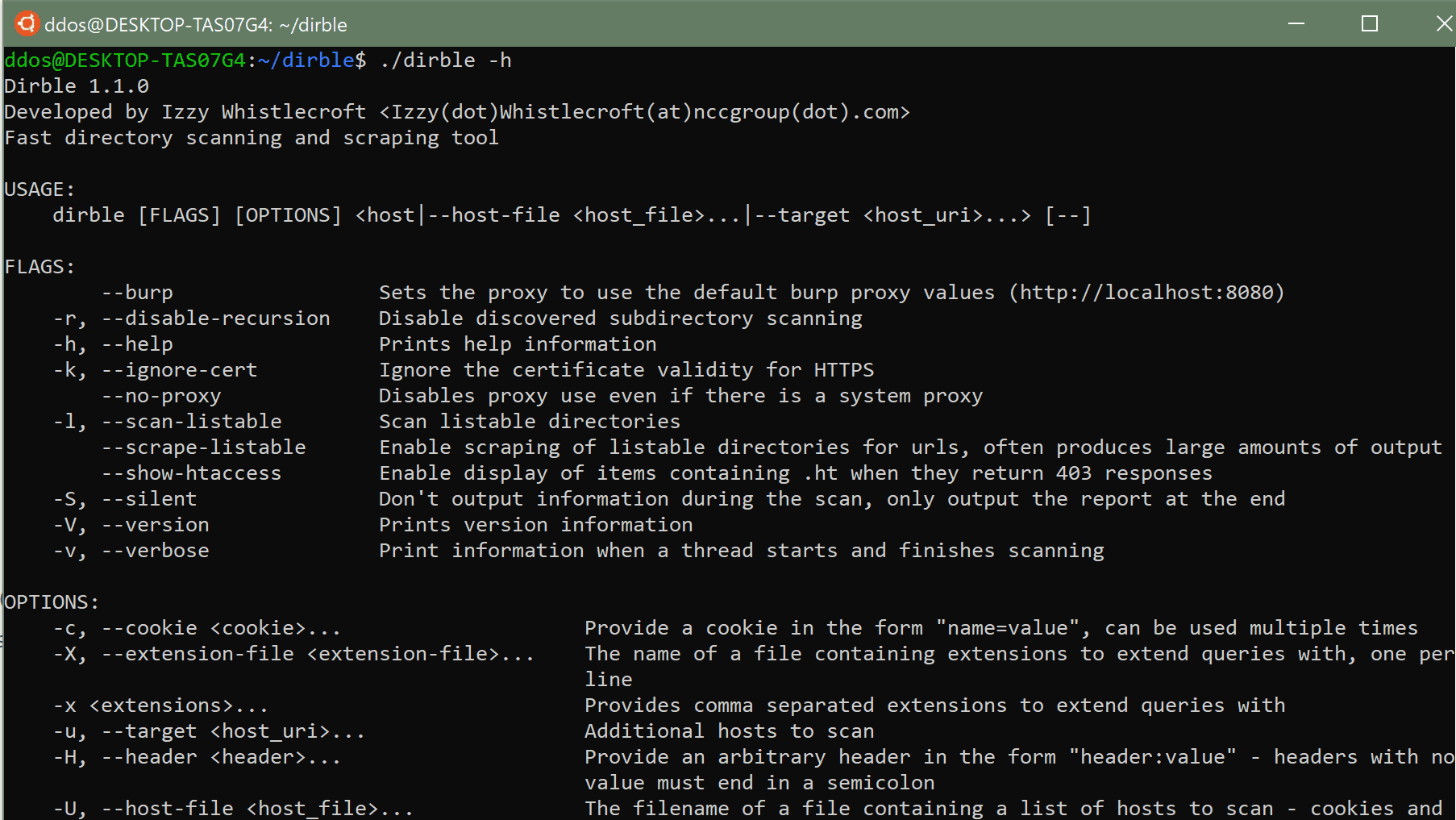Maximize the dirble terminal window
The image size is (1456, 820).
click(1369, 23)
